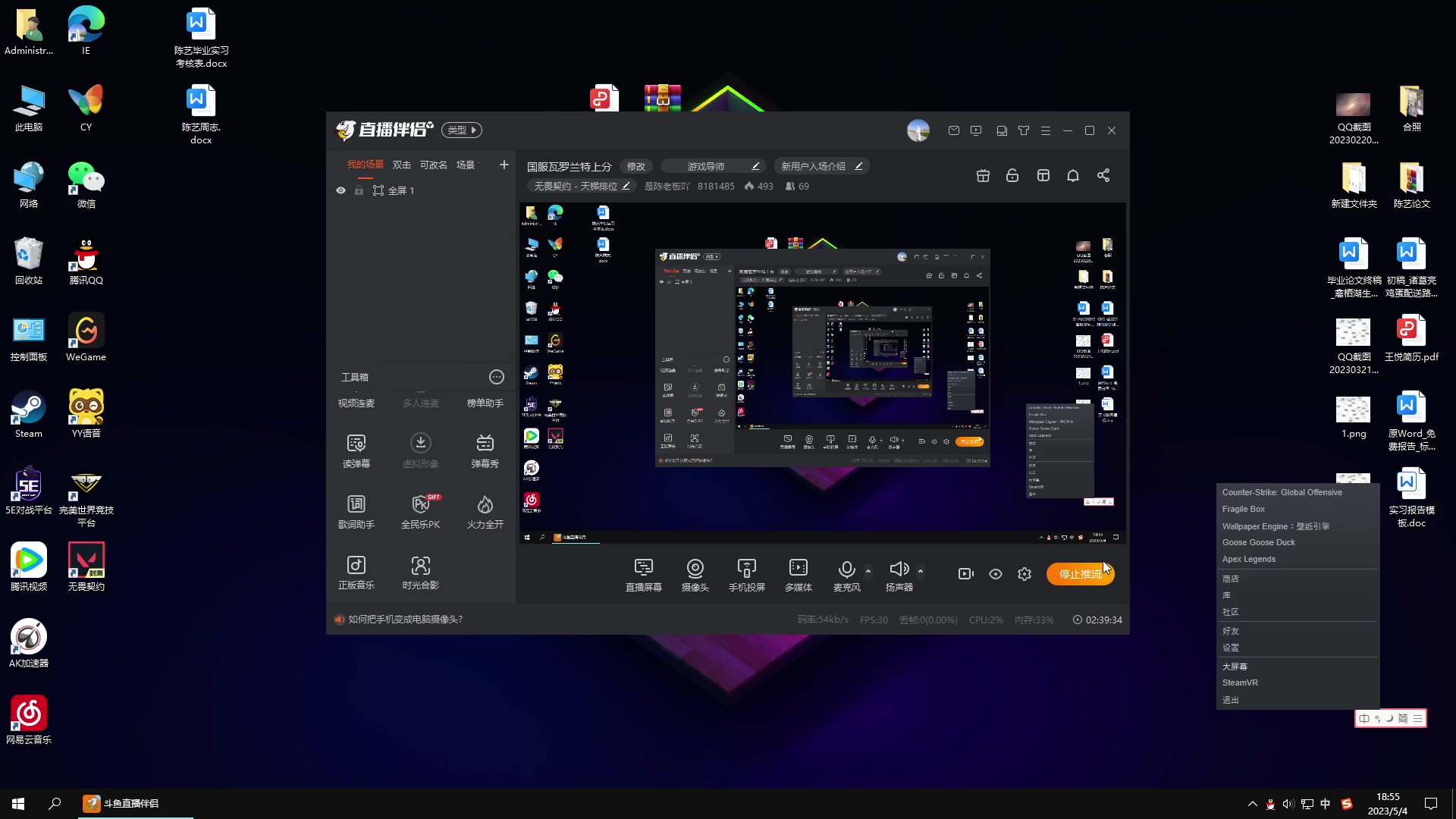Open the 如何把手机变成电脑摄像头 tip link
Viewport: 1456px width, 819px height.
(405, 620)
